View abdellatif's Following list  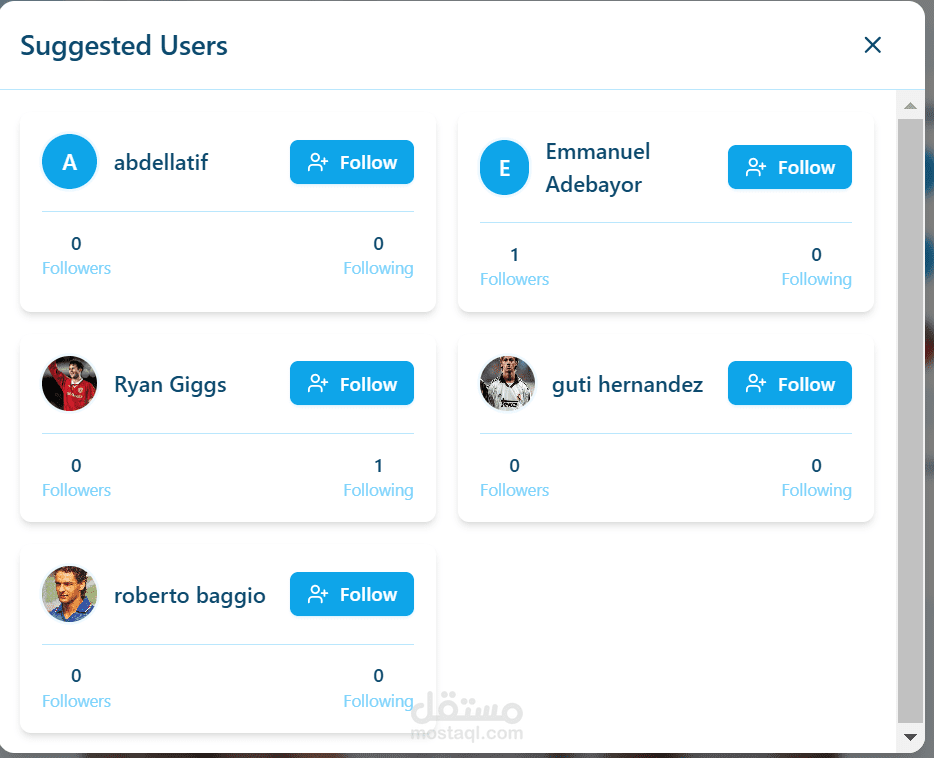[378, 269]
